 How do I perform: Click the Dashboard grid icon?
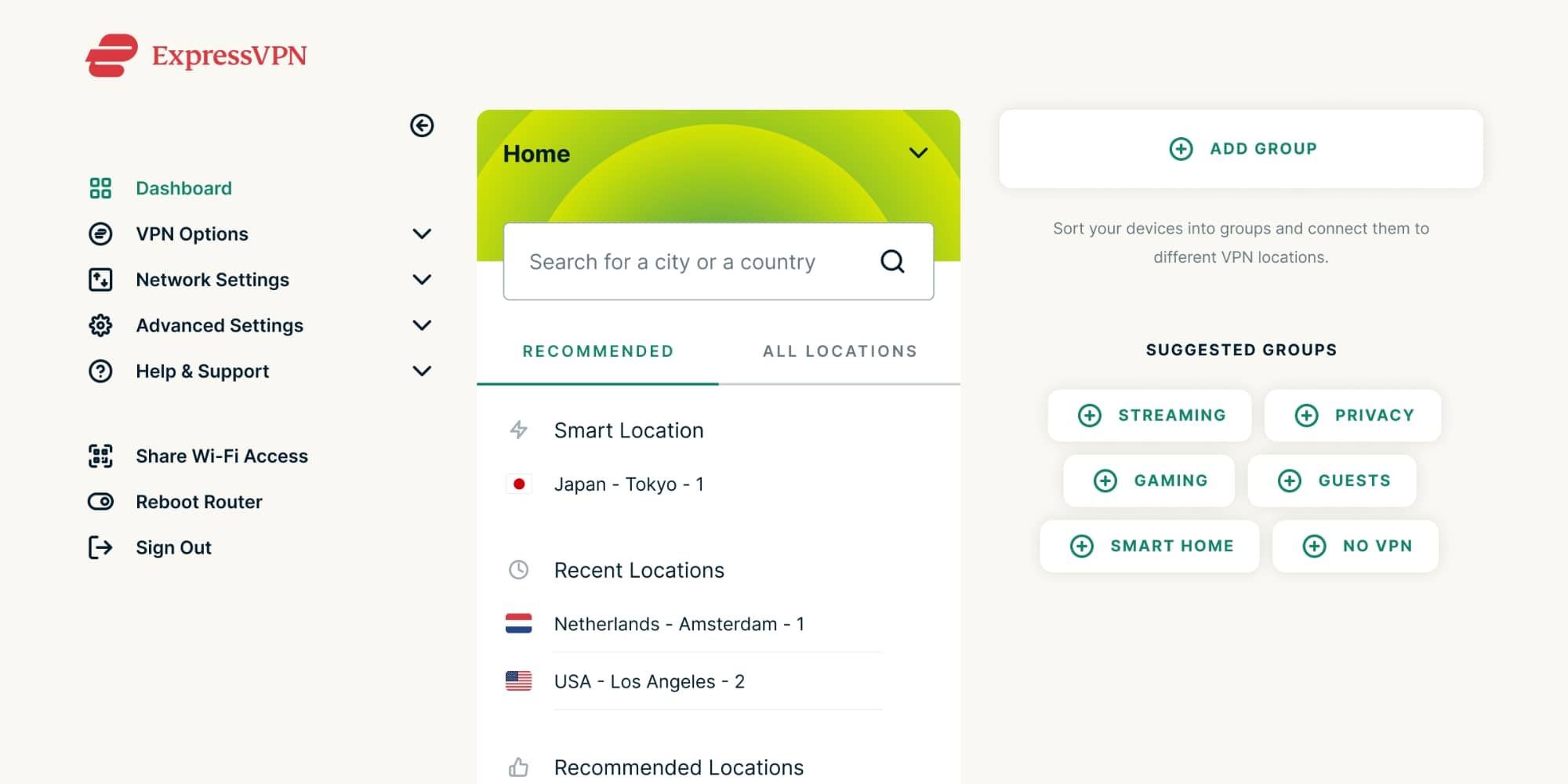point(100,188)
